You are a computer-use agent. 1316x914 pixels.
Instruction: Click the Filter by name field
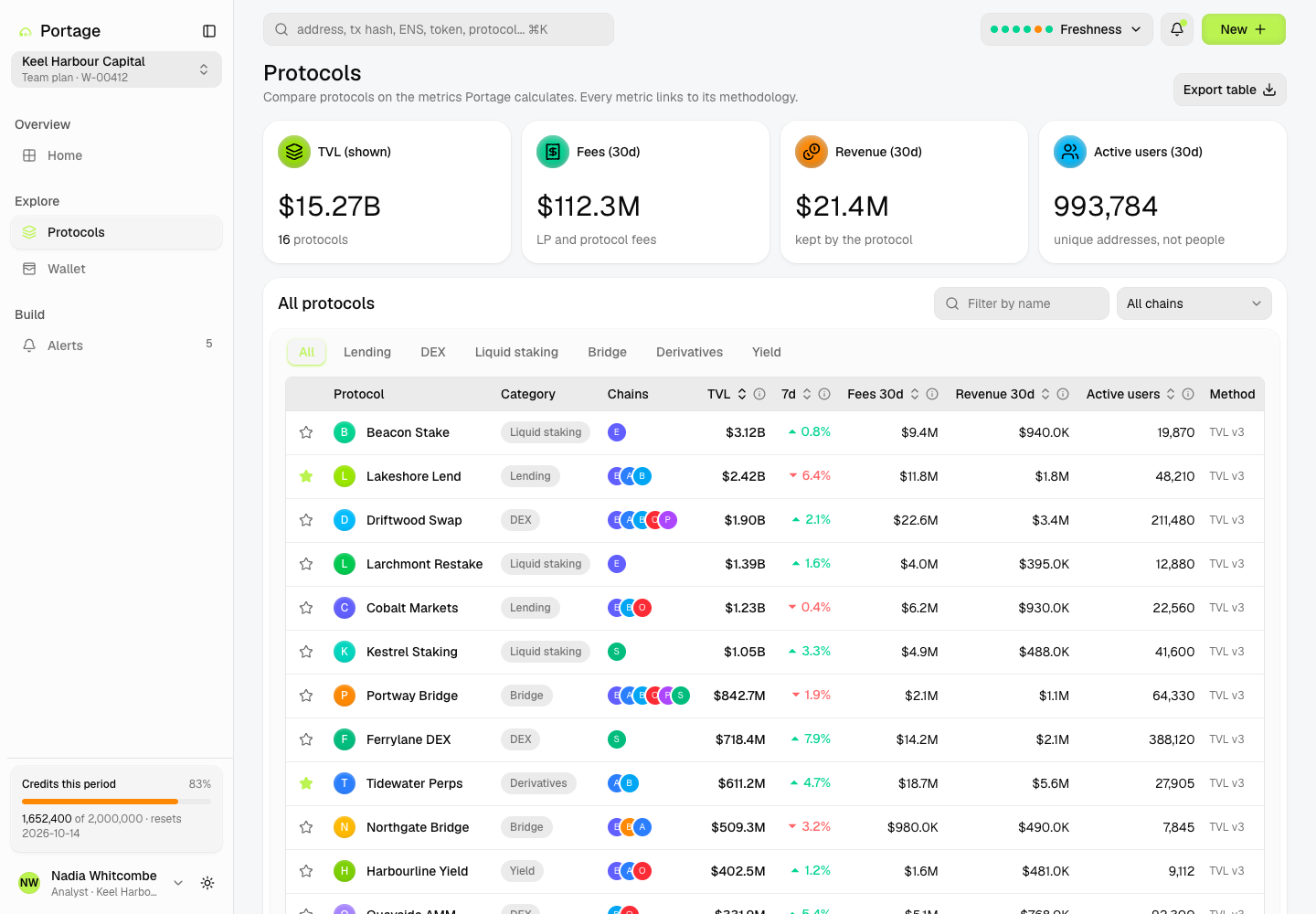coord(1022,303)
